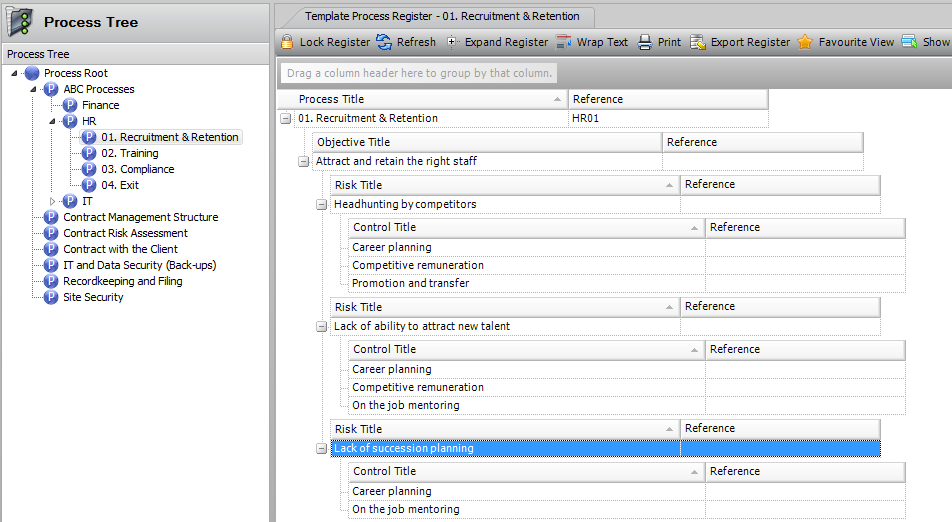952x522 pixels.
Task: Click the HR01 reference cell
Action: [668, 118]
